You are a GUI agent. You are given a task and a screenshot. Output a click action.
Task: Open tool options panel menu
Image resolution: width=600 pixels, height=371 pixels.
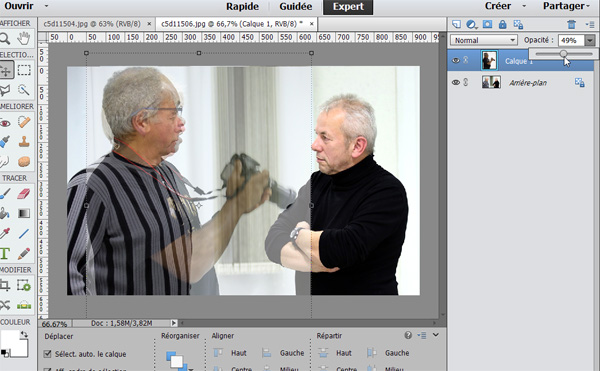pyautogui.click(x=422, y=335)
